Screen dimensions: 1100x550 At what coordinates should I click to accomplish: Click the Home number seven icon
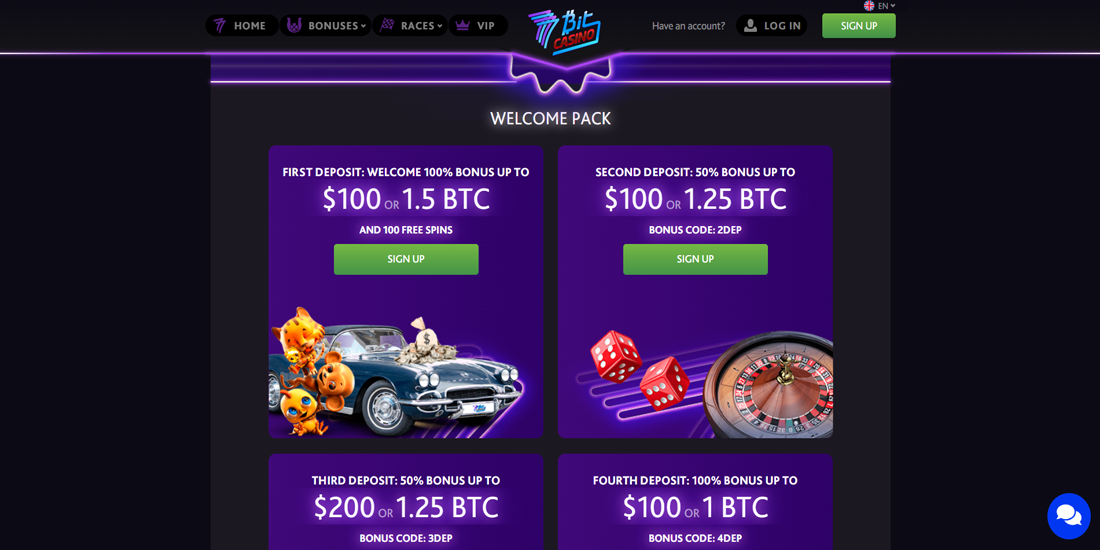click(x=220, y=26)
